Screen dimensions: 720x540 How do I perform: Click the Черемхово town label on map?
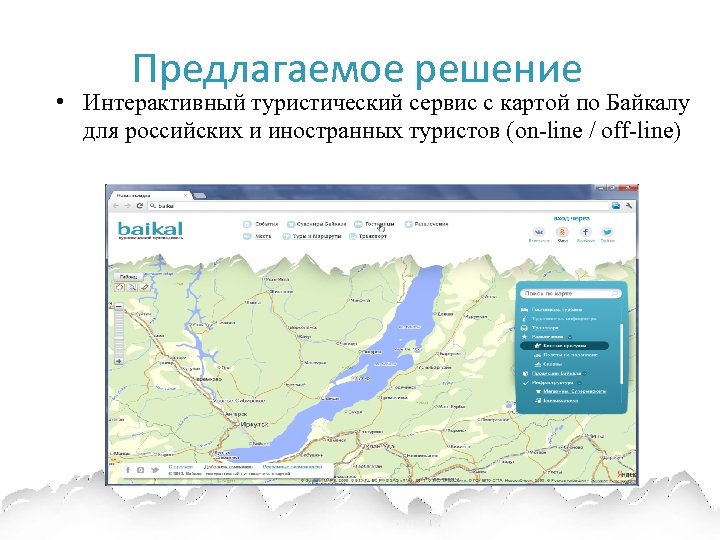208,379
